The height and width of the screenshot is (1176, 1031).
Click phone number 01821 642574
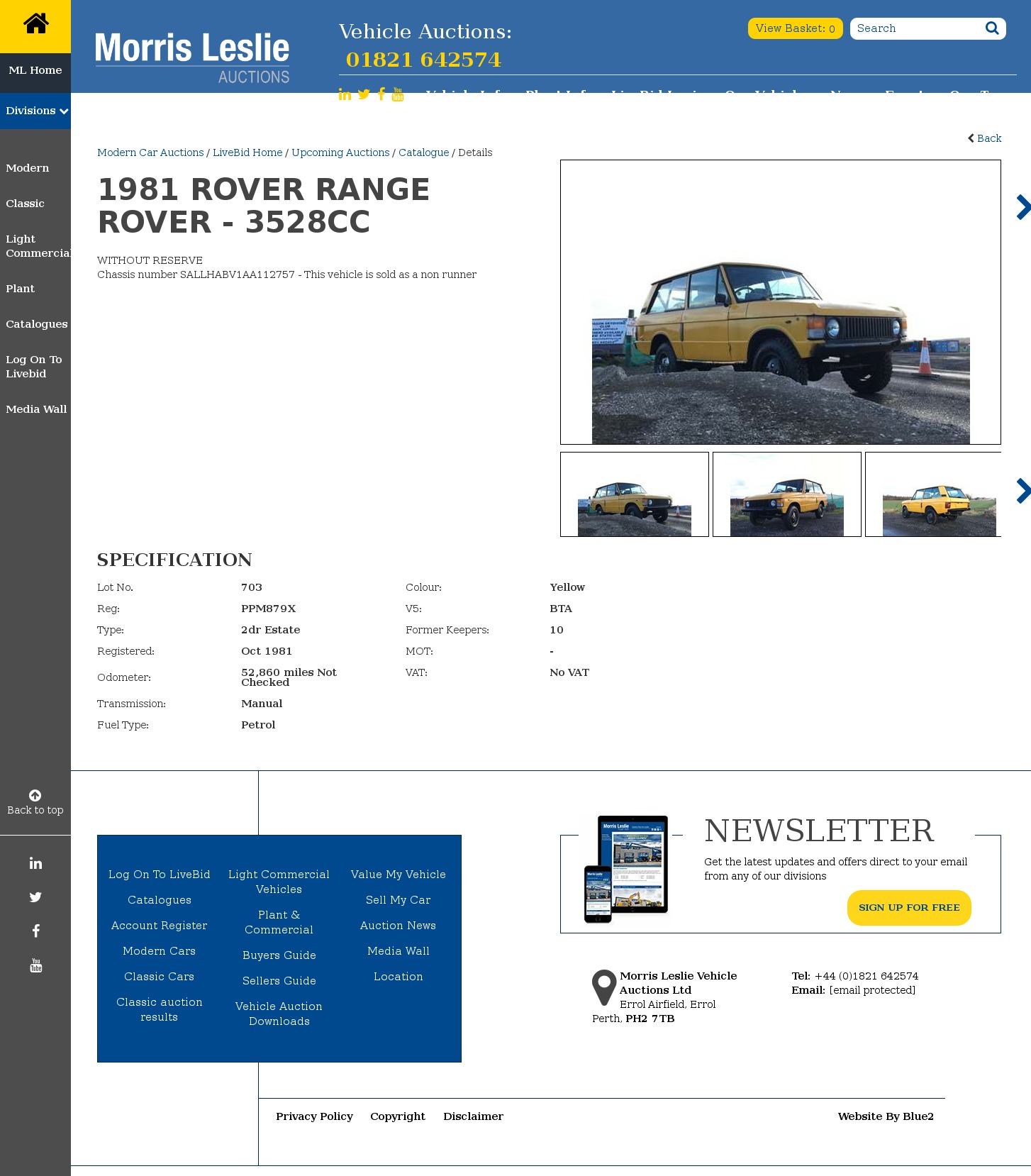coord(423,60)
